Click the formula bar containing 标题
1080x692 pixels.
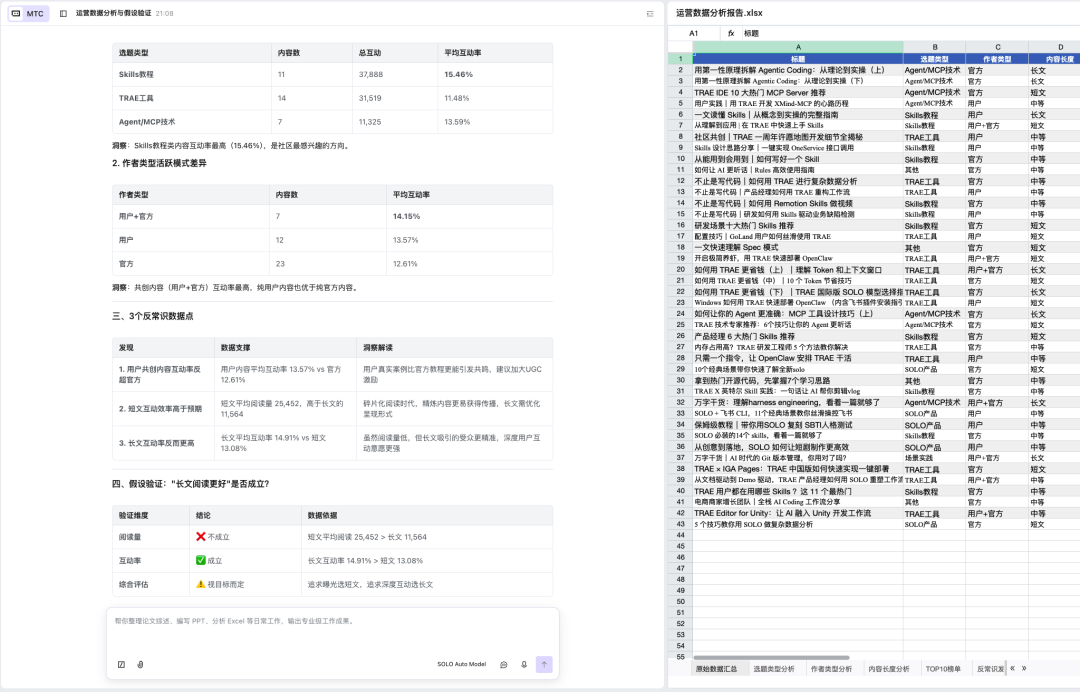pos(909,33)
